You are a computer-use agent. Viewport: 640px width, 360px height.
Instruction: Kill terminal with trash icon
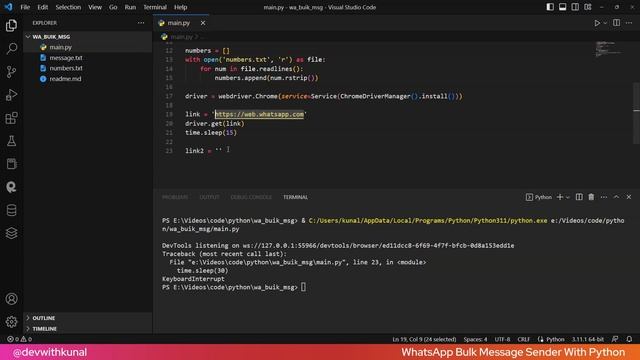click(x=591, y=197)
